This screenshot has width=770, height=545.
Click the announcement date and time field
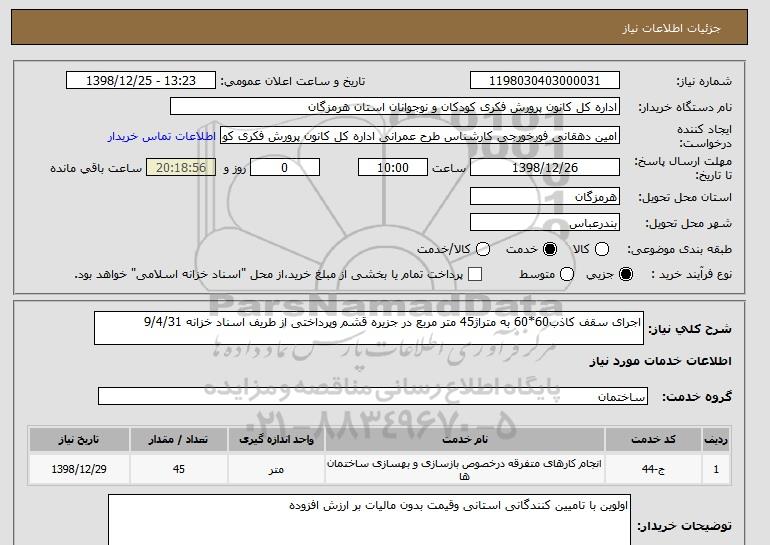(141, 81)
